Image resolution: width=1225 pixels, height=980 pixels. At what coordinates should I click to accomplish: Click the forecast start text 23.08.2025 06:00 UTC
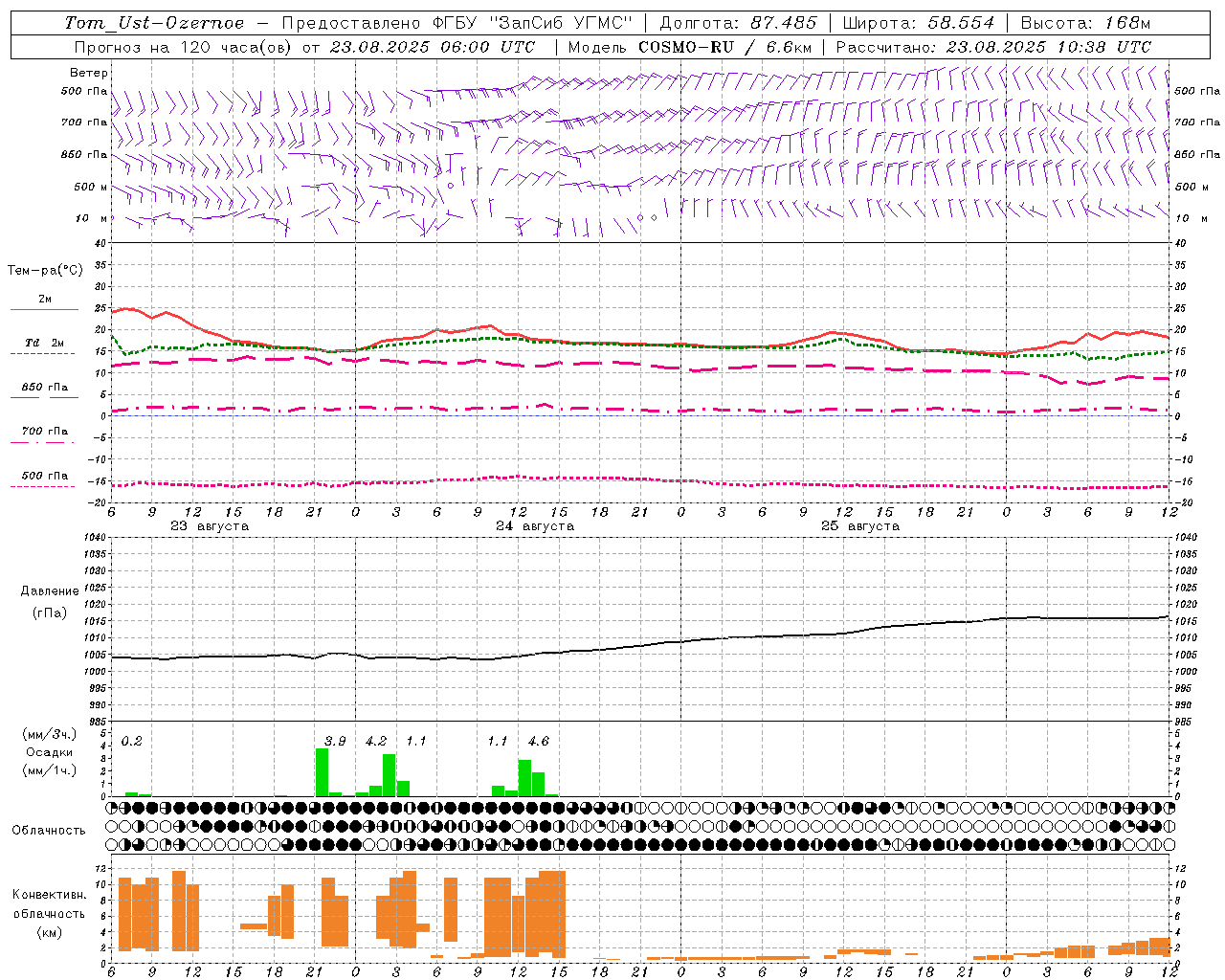pyautogui.click(x=433, y=47)
